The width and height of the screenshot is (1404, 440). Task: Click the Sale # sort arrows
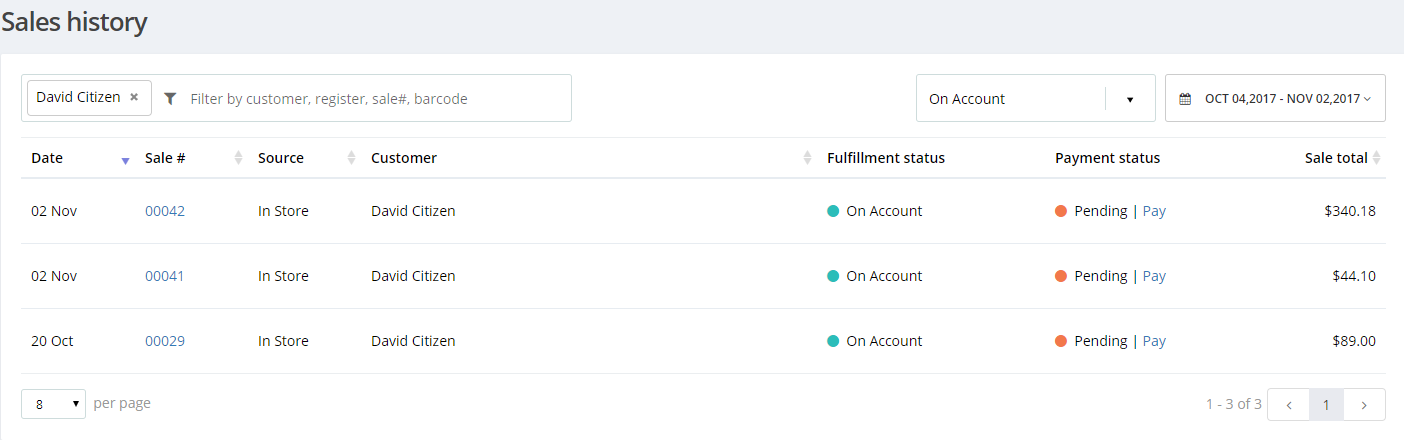pyautogui.click(x=238, y=158)
